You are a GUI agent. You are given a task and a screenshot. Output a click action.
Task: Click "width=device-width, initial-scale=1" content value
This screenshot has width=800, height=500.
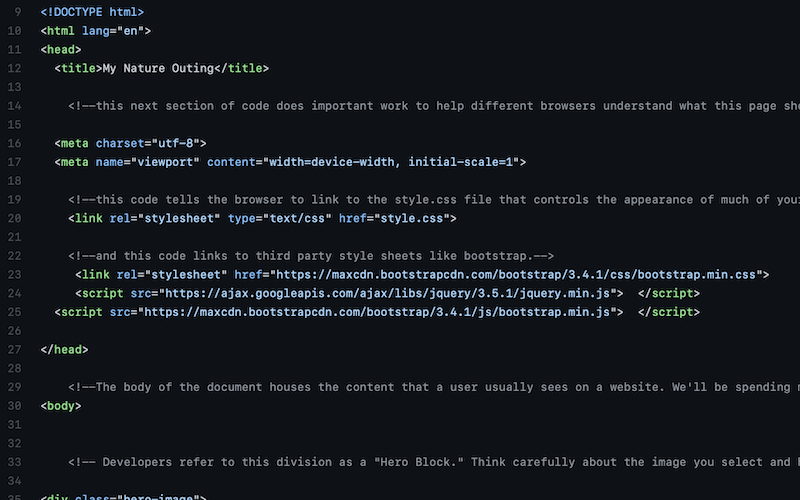tap(391, 162)
